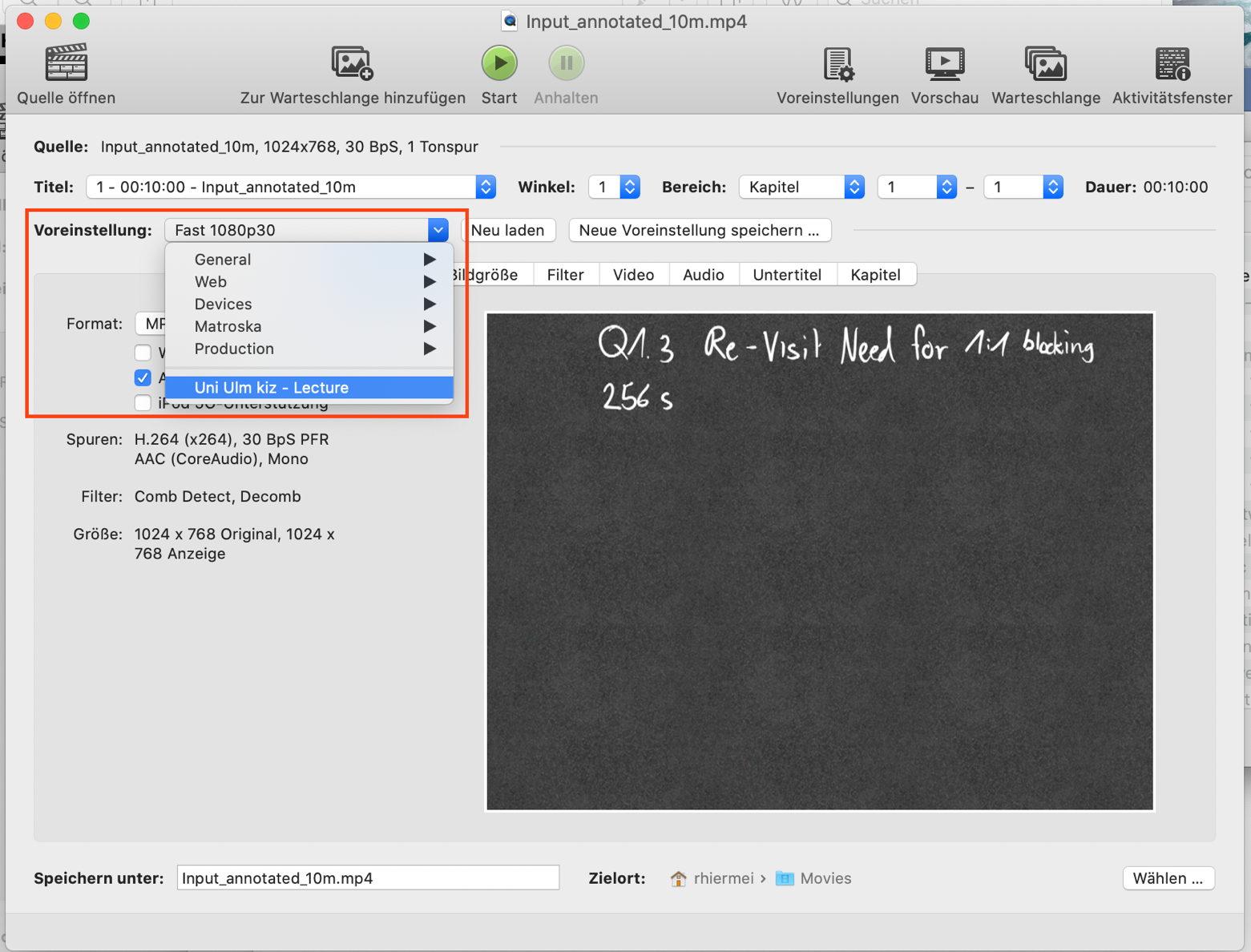Click the Comb Detect, Decomb filter text

[218, 497]
